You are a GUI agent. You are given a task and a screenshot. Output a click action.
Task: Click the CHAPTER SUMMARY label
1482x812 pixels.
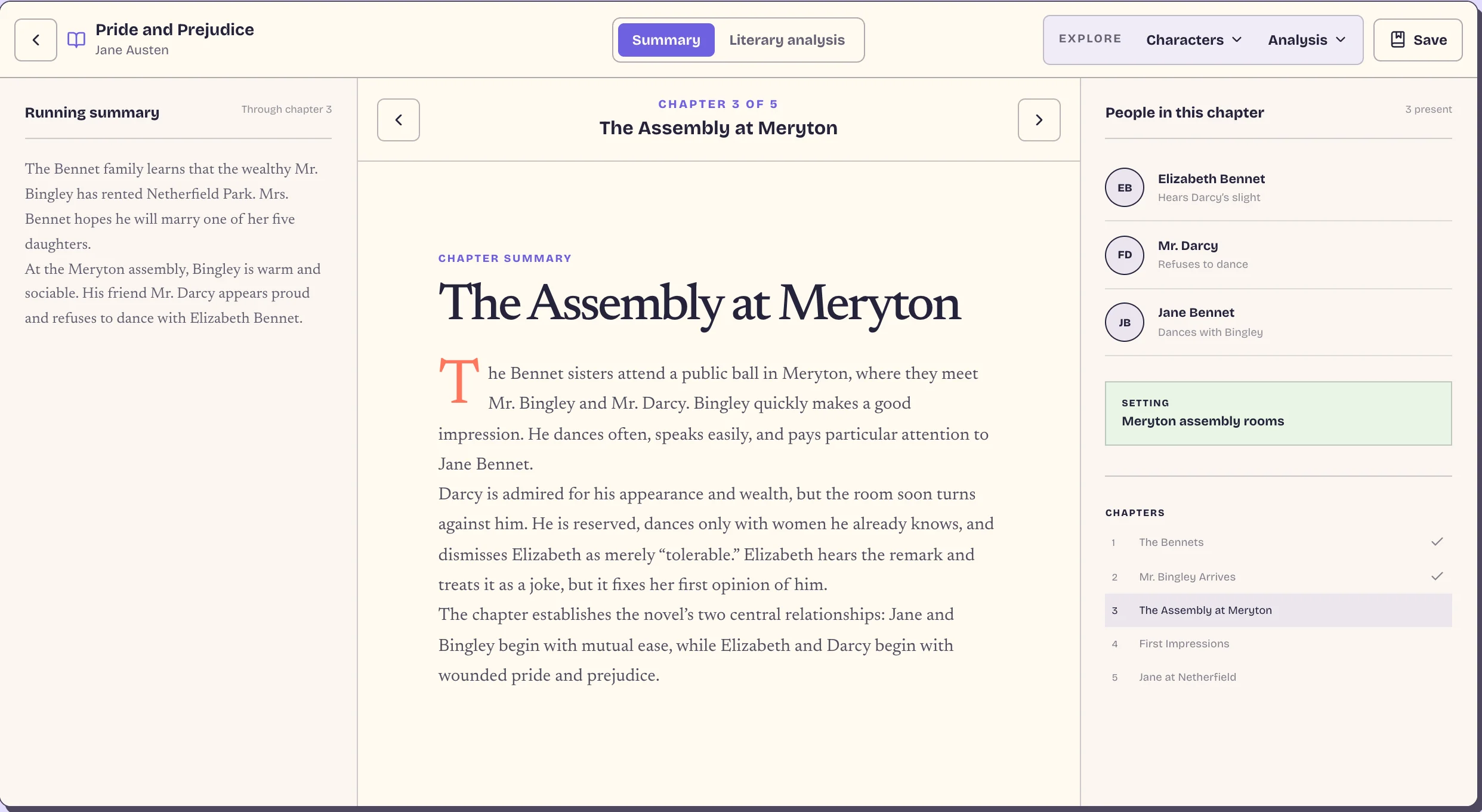(505, 258)
